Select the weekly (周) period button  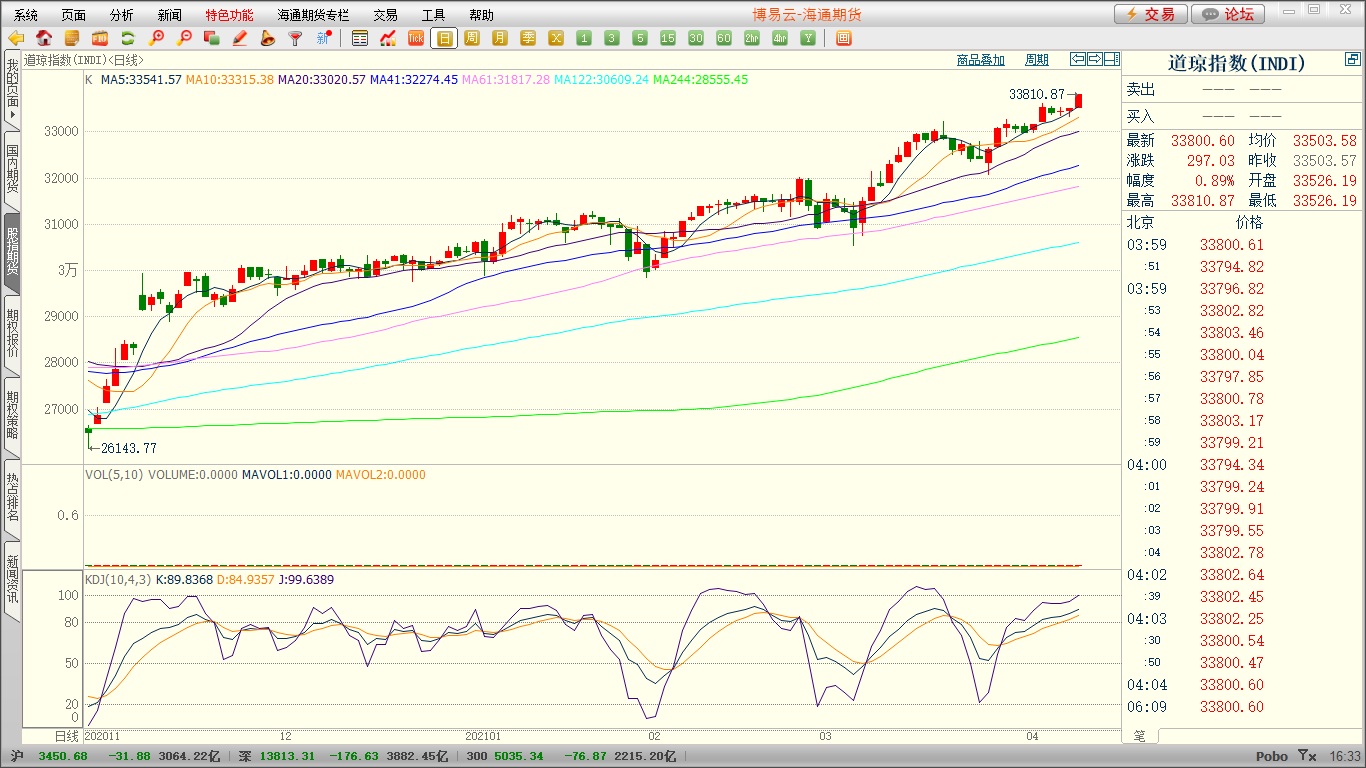[x=472, y=38]
